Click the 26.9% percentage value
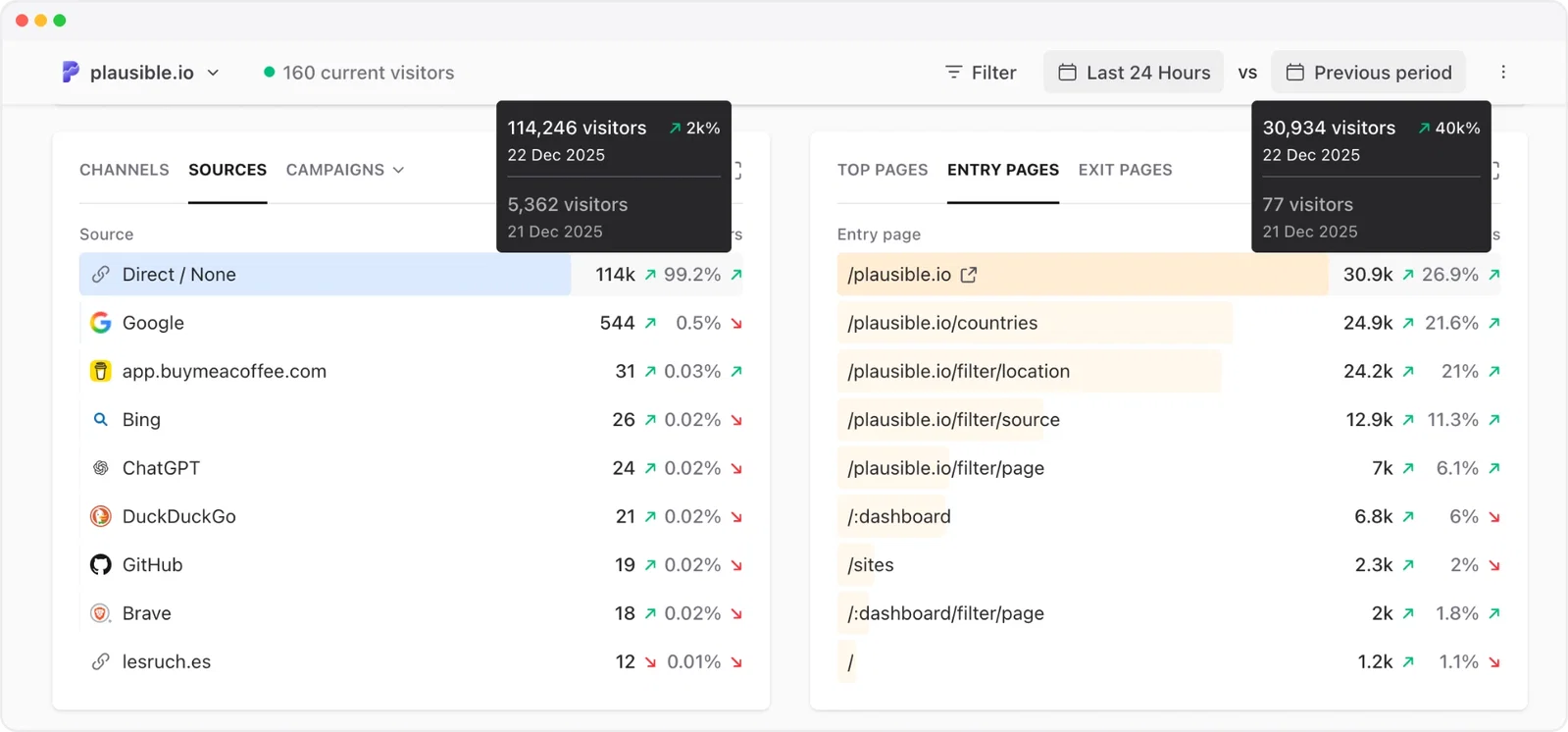1568x732 pixels. (x=1450, y=275)
